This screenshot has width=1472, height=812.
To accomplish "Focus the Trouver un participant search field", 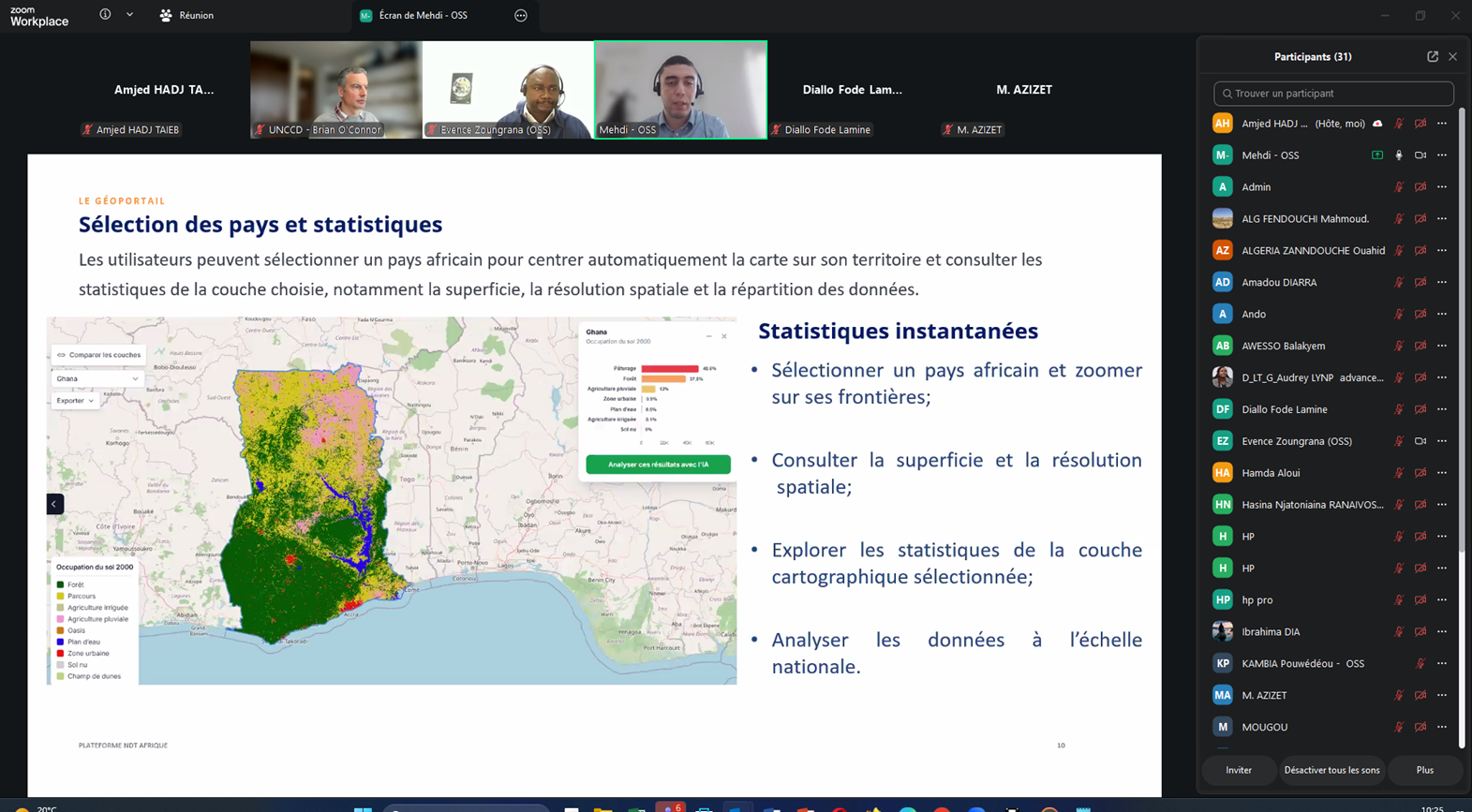I will click(1333, 93).
